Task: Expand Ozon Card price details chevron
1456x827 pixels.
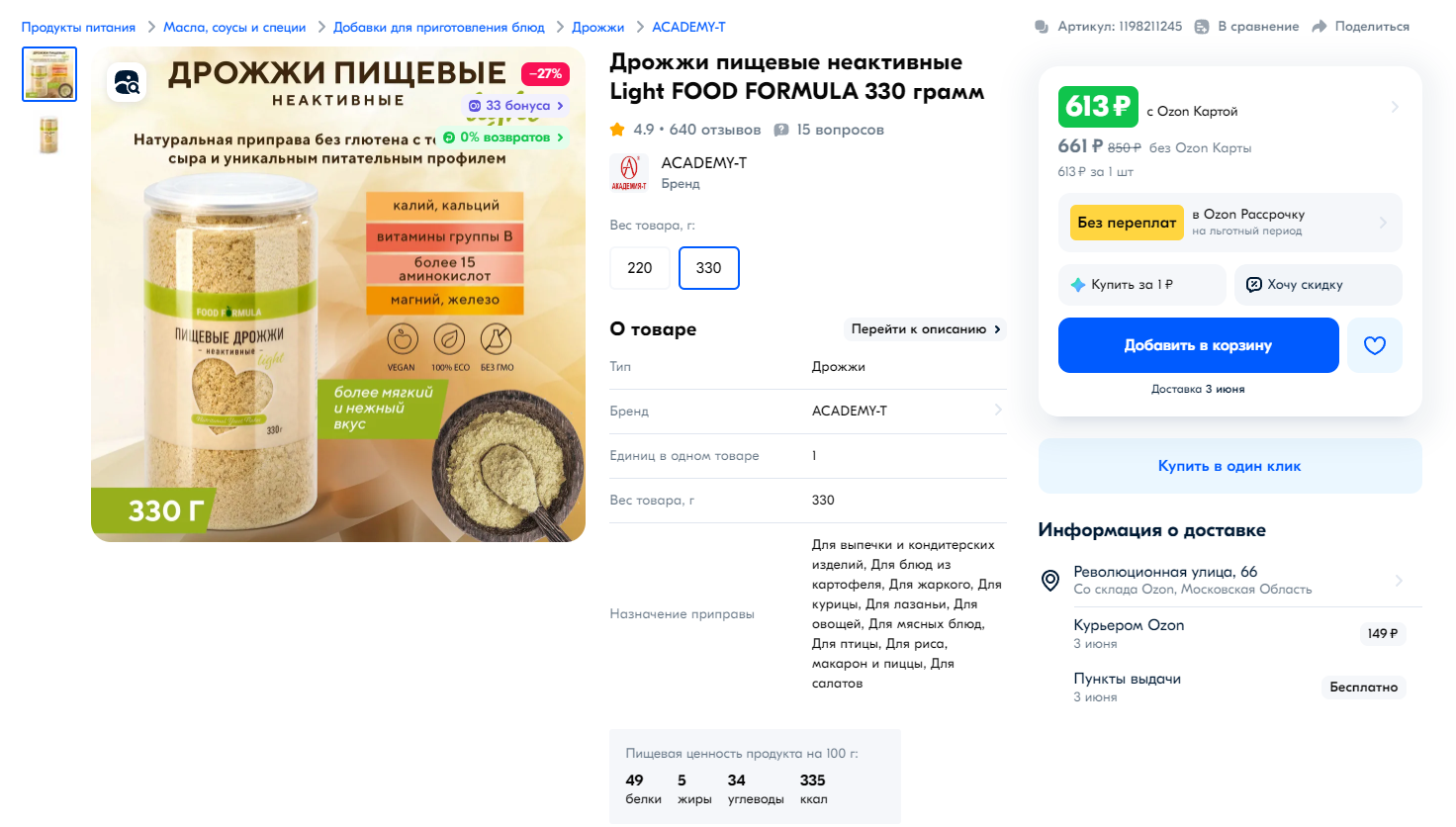Action: 1395,107
